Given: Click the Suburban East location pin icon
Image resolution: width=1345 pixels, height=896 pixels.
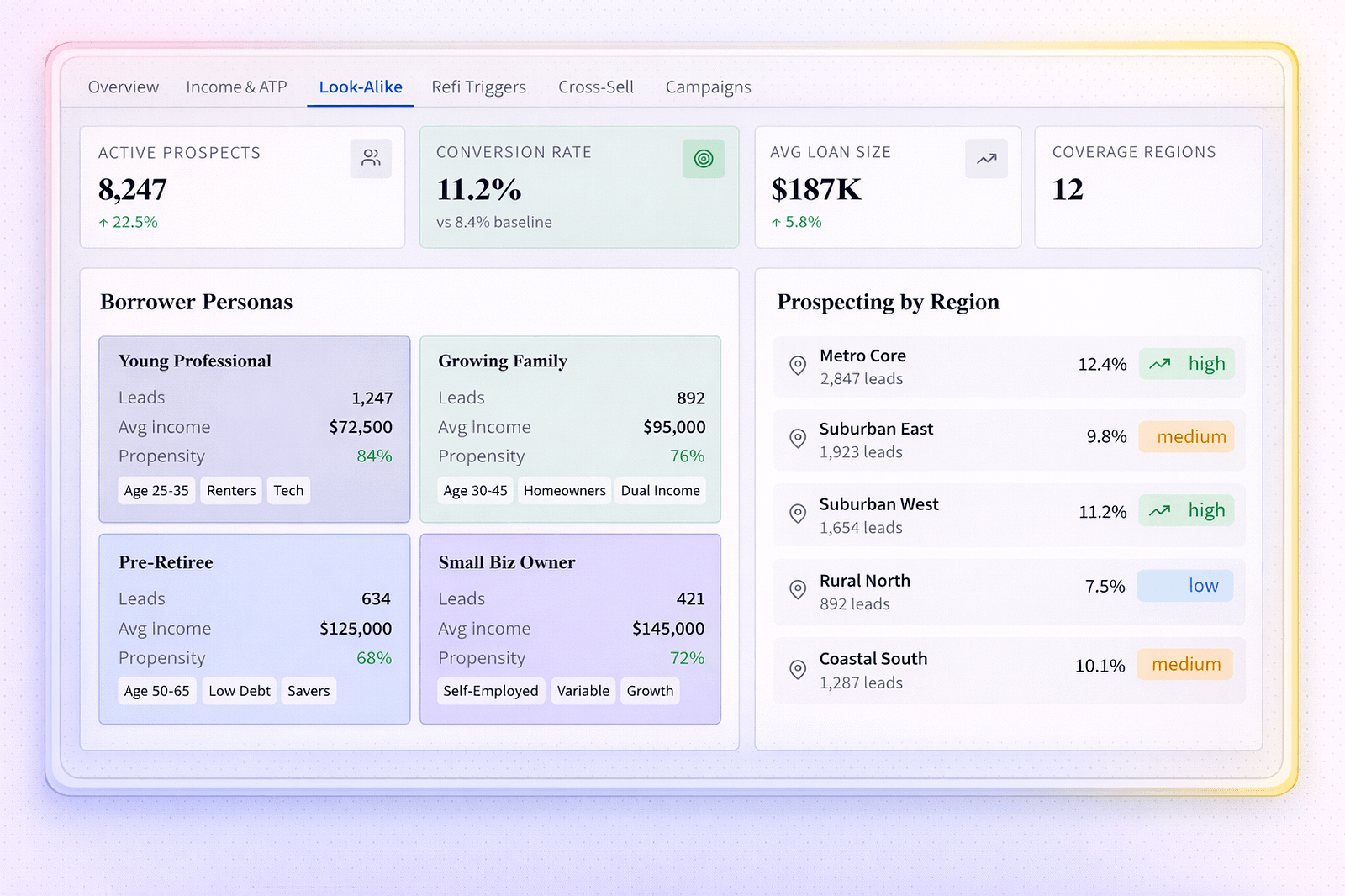Looking at the screenshot, I should pos(798,439).
